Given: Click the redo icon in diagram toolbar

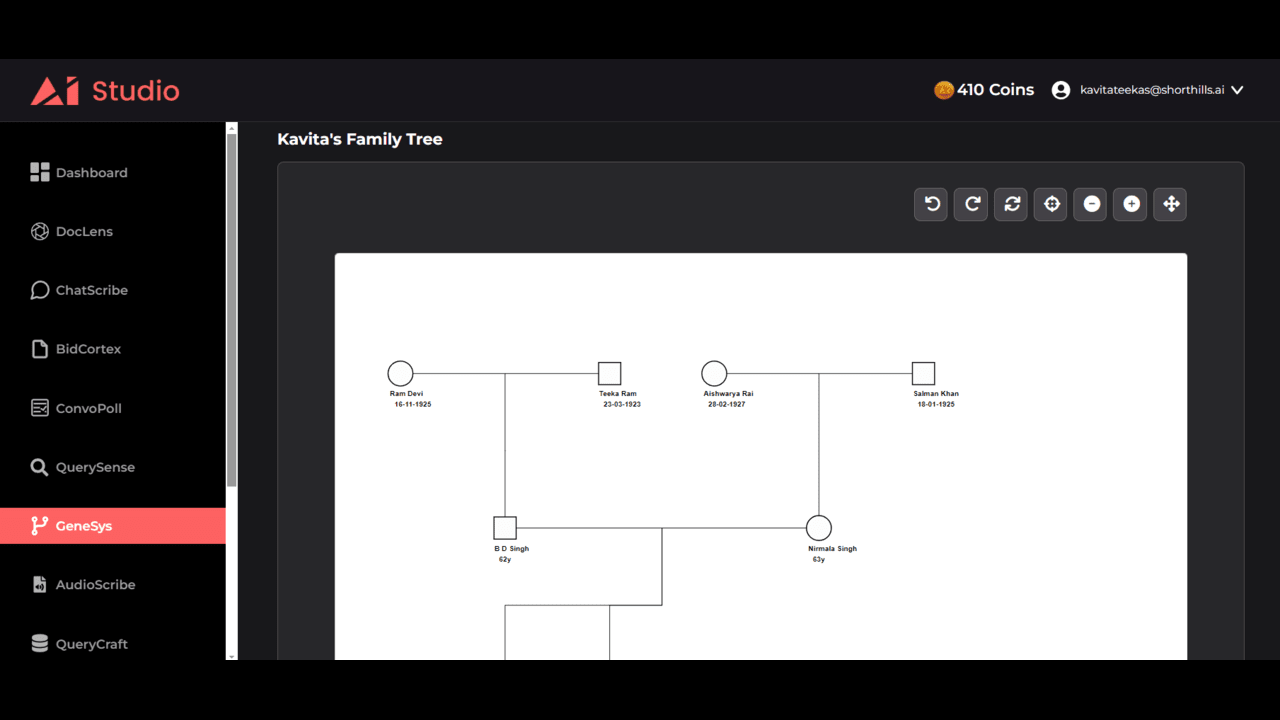Looking at the screenshot, I should click(971, 204).
